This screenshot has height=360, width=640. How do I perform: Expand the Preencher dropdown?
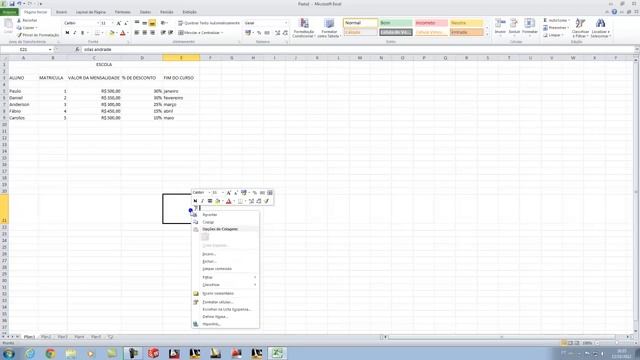pos(568,28)
